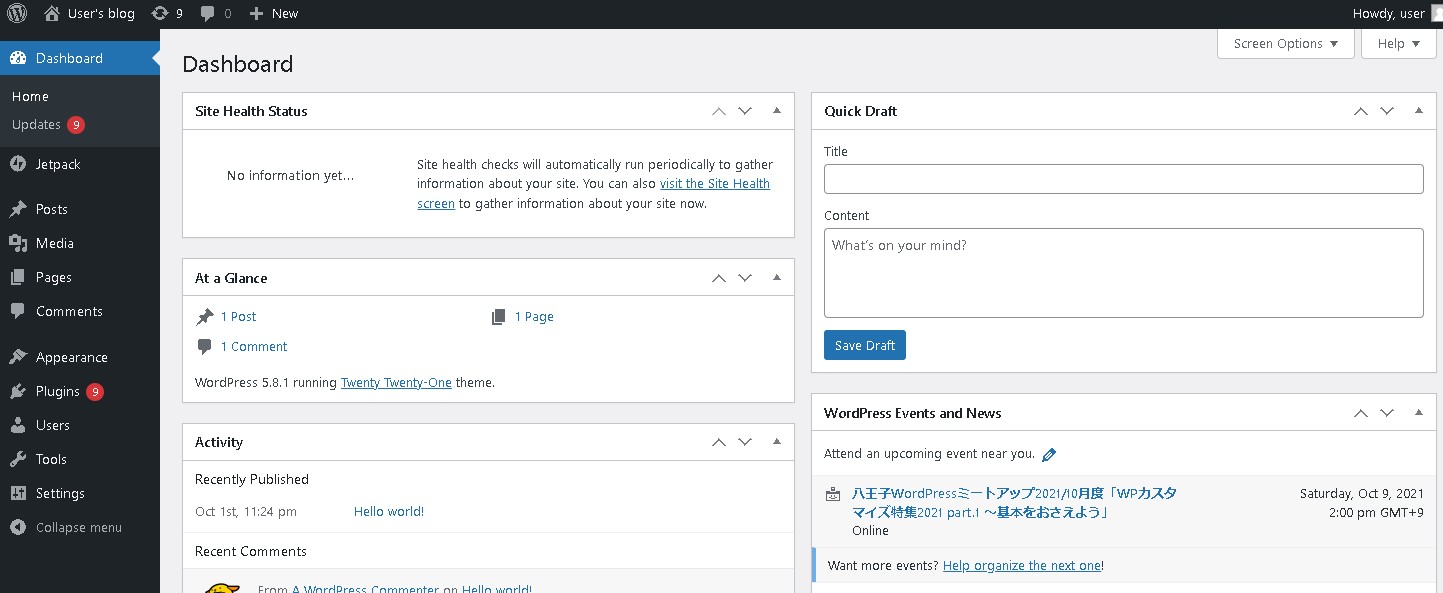Click the Appearance paintbrush icon
The height and width of the screenshot is (593, 1443).
(x=18, y=356)
